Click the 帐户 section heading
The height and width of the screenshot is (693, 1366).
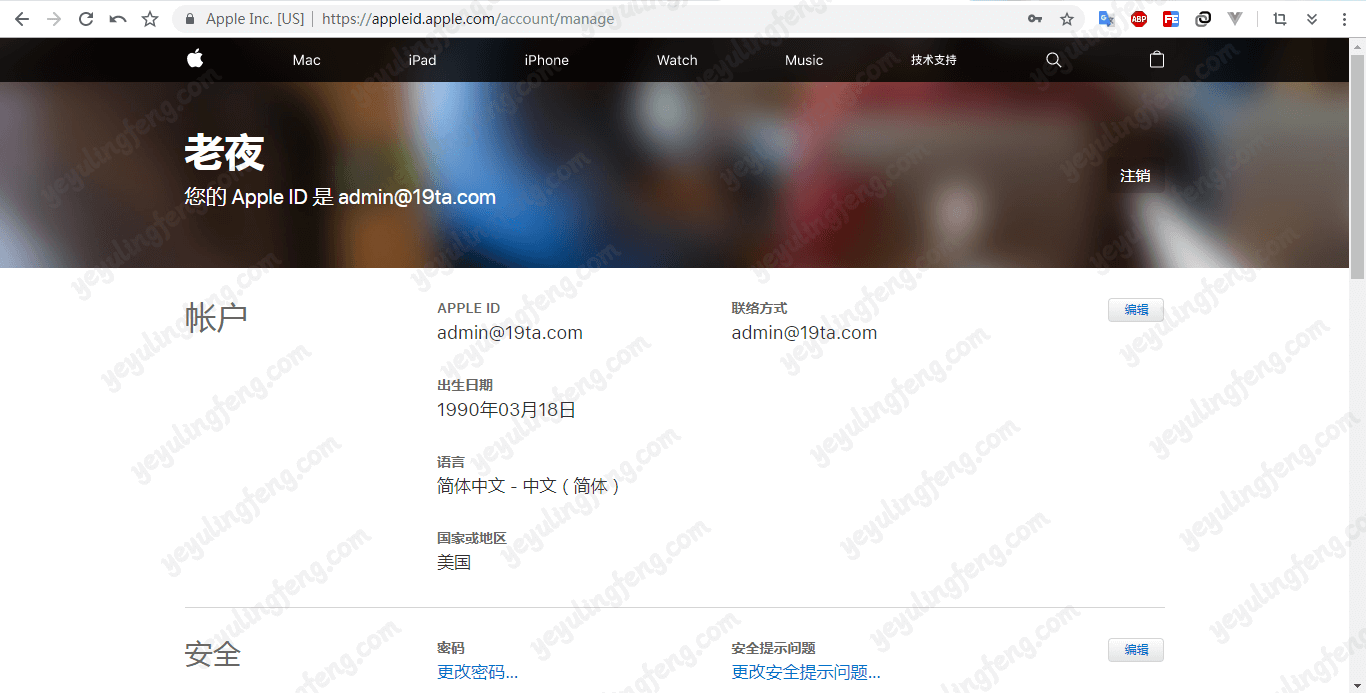(x=216, y=317)
